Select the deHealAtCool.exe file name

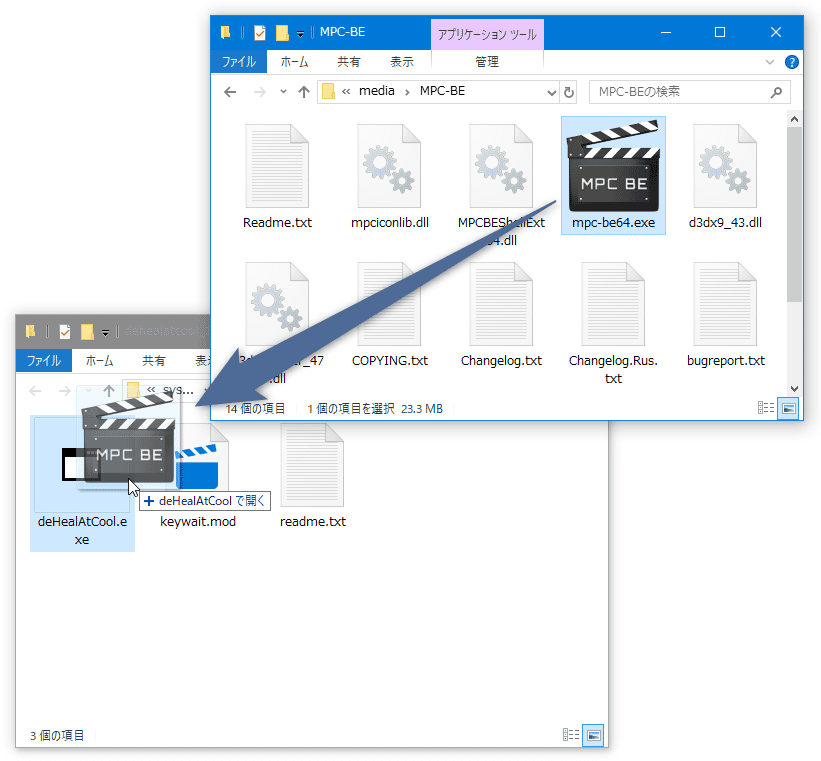tap(82, 531)
